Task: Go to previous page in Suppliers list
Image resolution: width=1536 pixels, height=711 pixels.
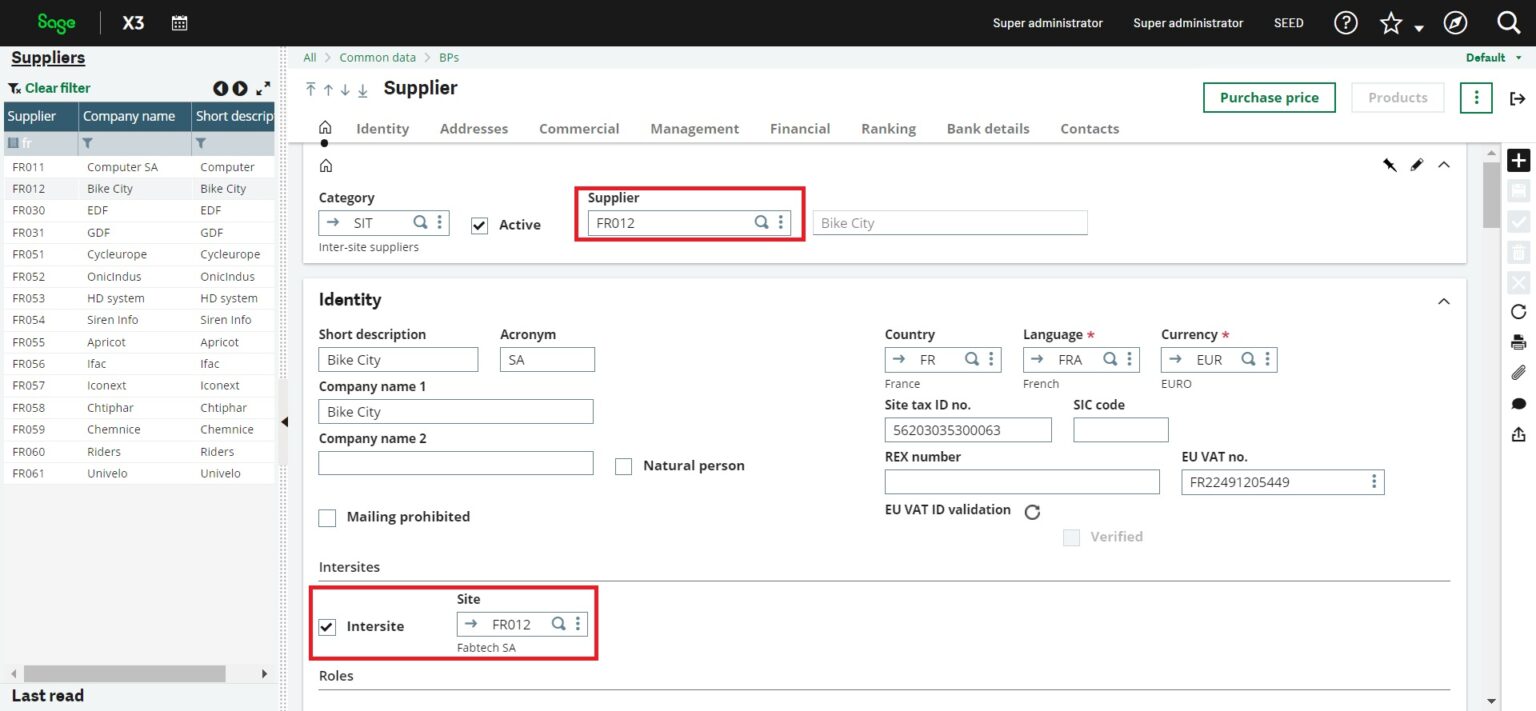Action: tap(220, 88)
